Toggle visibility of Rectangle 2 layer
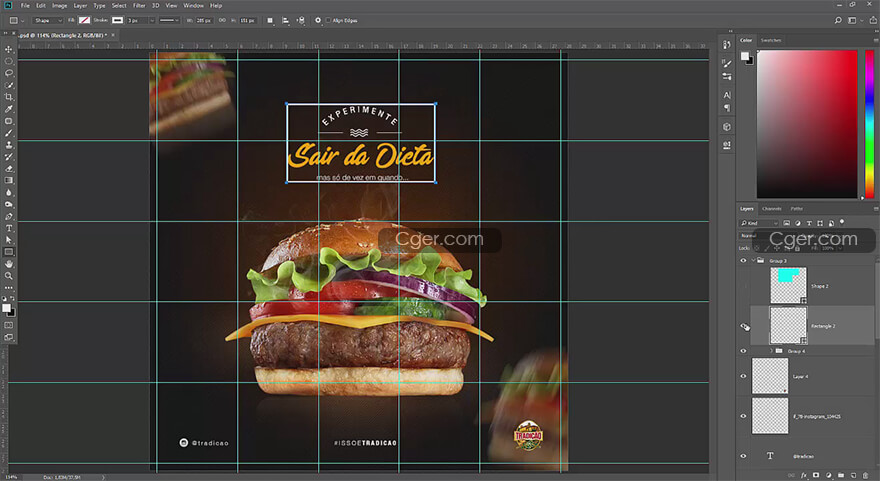This screenshot has width=880, height=481. point(744,326)
